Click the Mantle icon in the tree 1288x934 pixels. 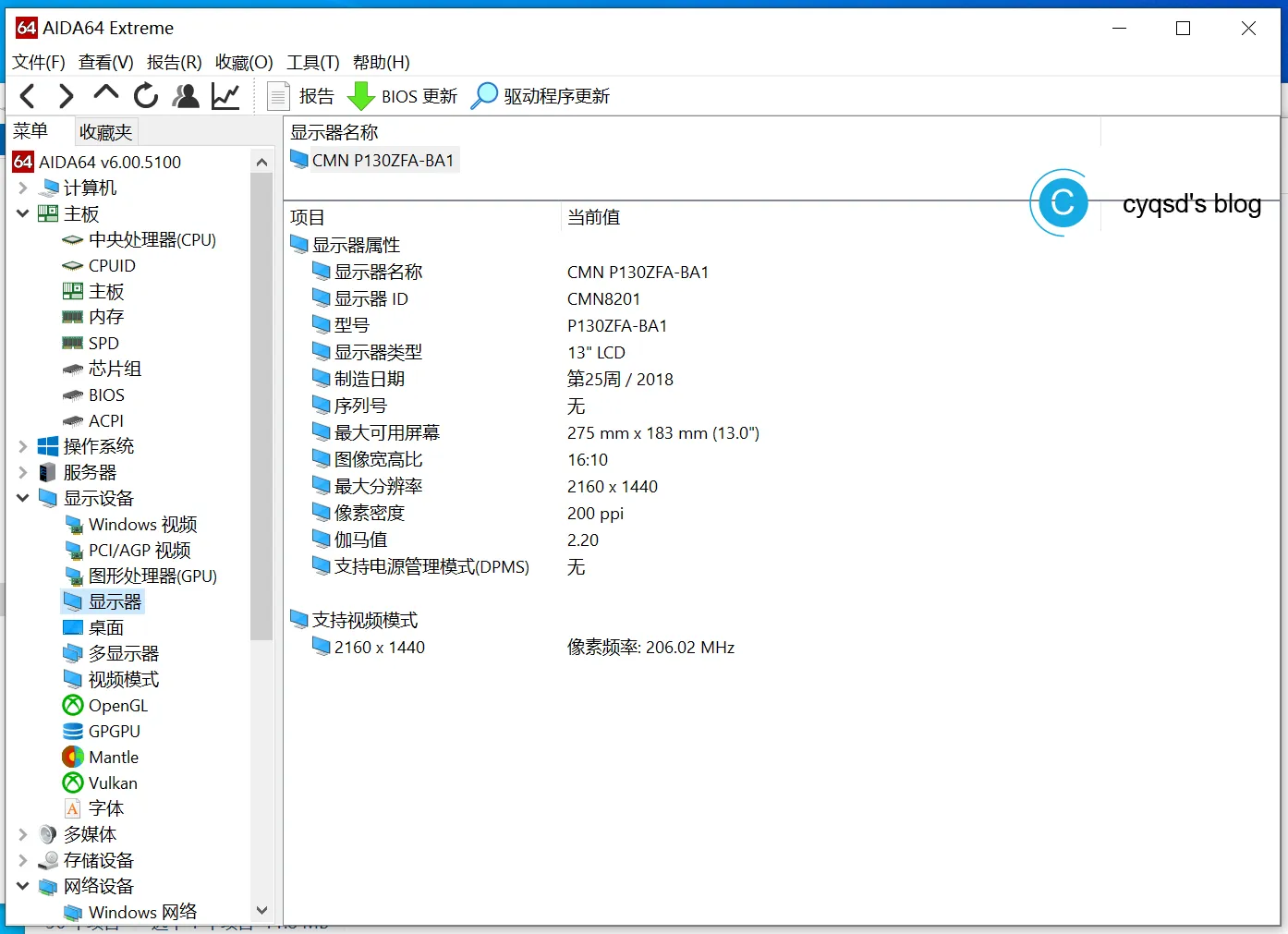pos(73,758)
